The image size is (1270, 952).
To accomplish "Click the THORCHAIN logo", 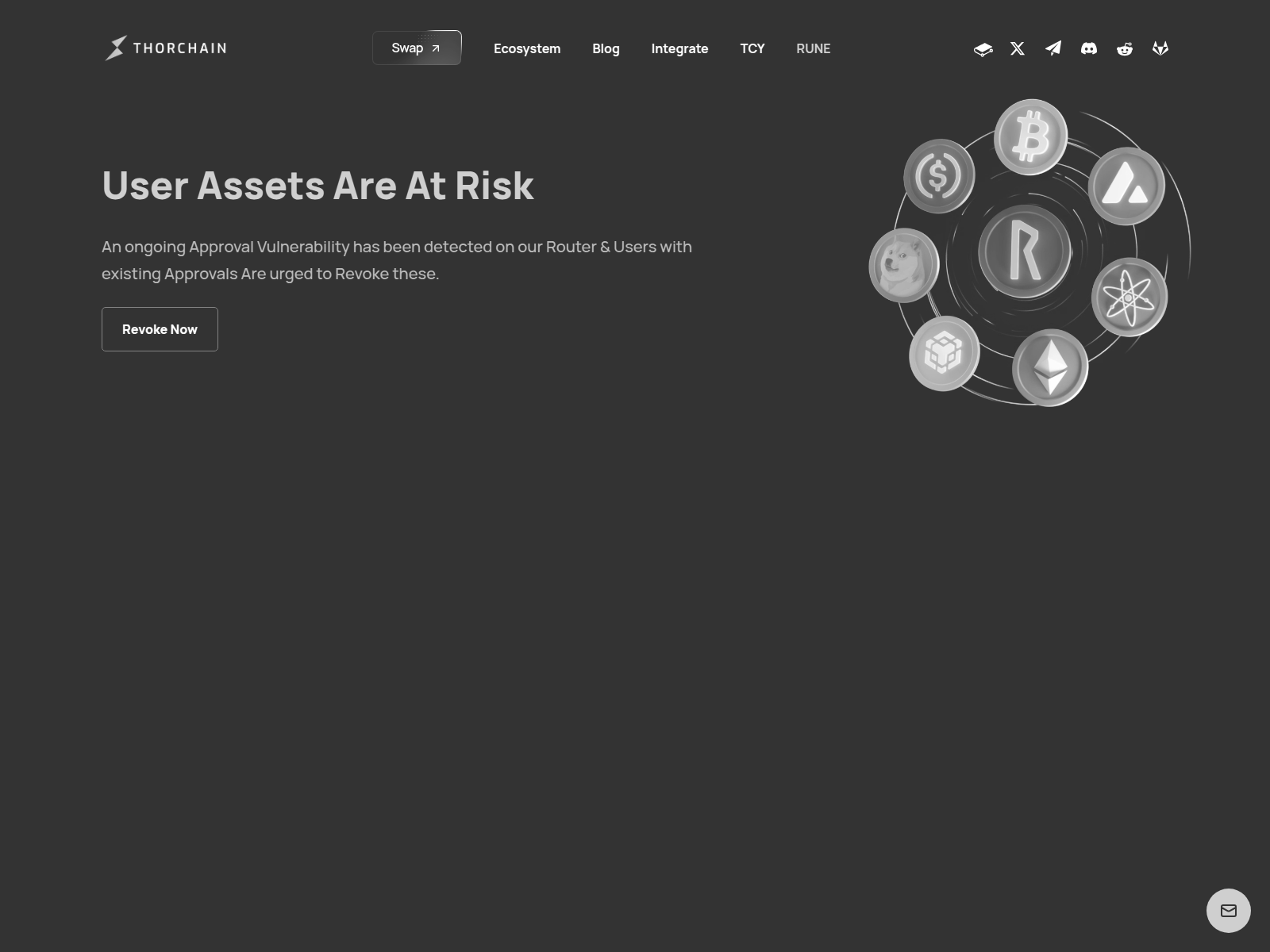I will (x=166, y=48).
